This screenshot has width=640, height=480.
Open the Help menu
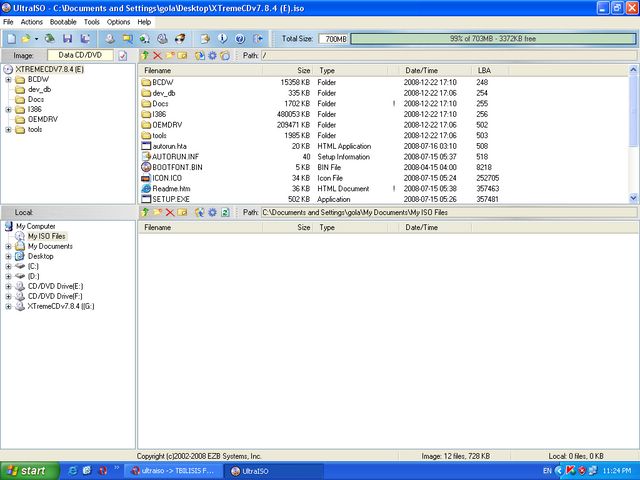pyautogui.click(x=144, y=22)
